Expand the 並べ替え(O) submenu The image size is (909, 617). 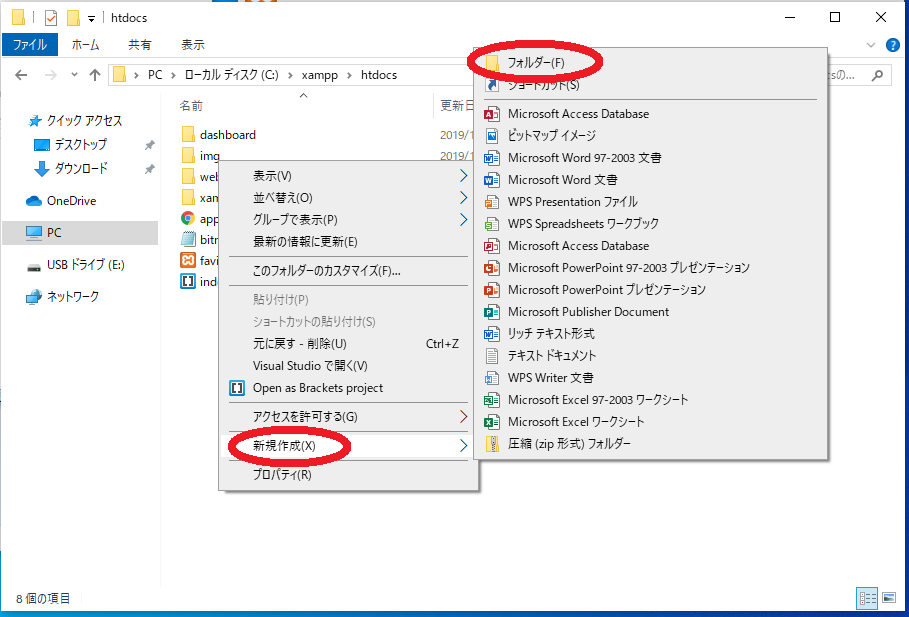463,198
